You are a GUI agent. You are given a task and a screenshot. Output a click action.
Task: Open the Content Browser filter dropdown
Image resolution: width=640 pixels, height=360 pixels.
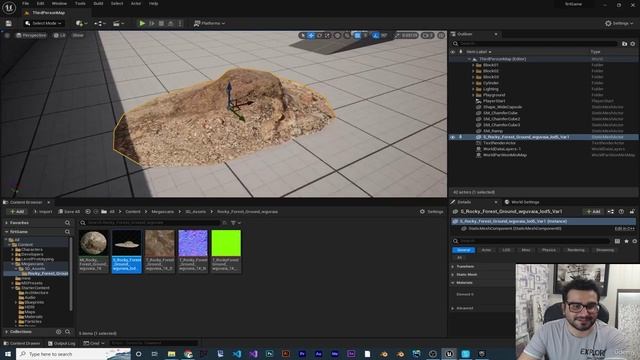tap(236, 223)
